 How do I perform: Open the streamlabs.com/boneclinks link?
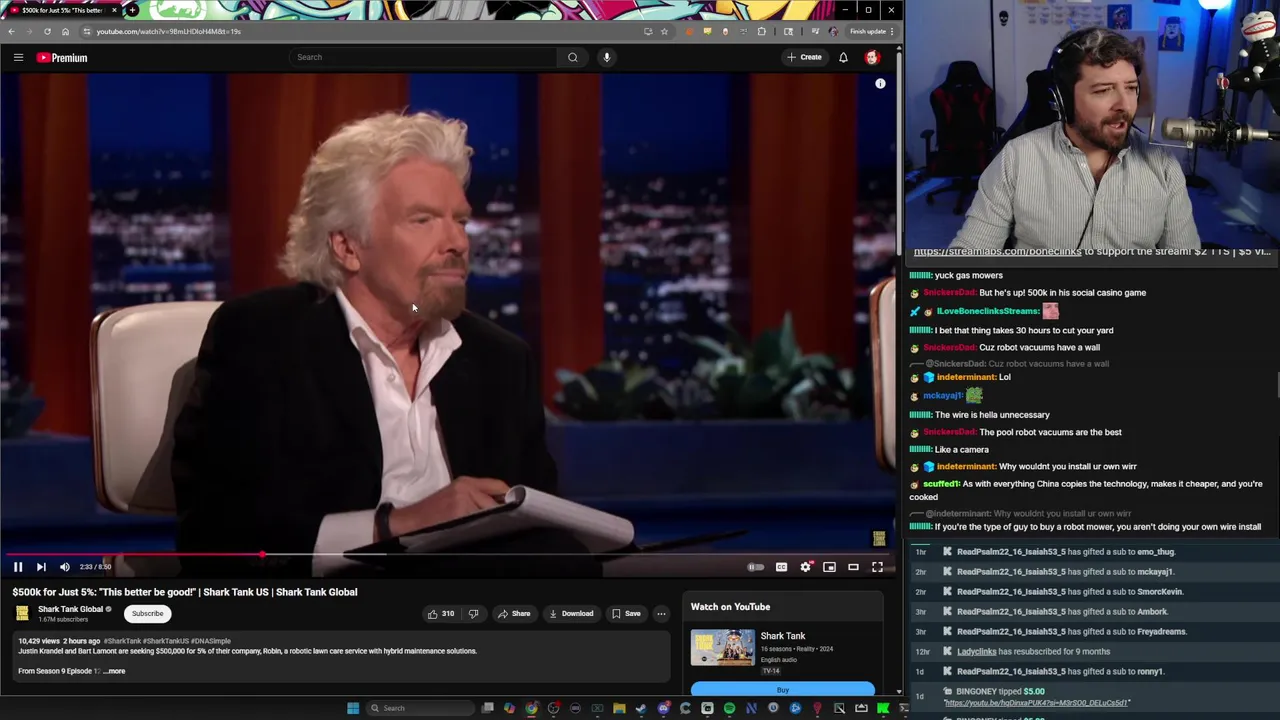pos(997,252)
